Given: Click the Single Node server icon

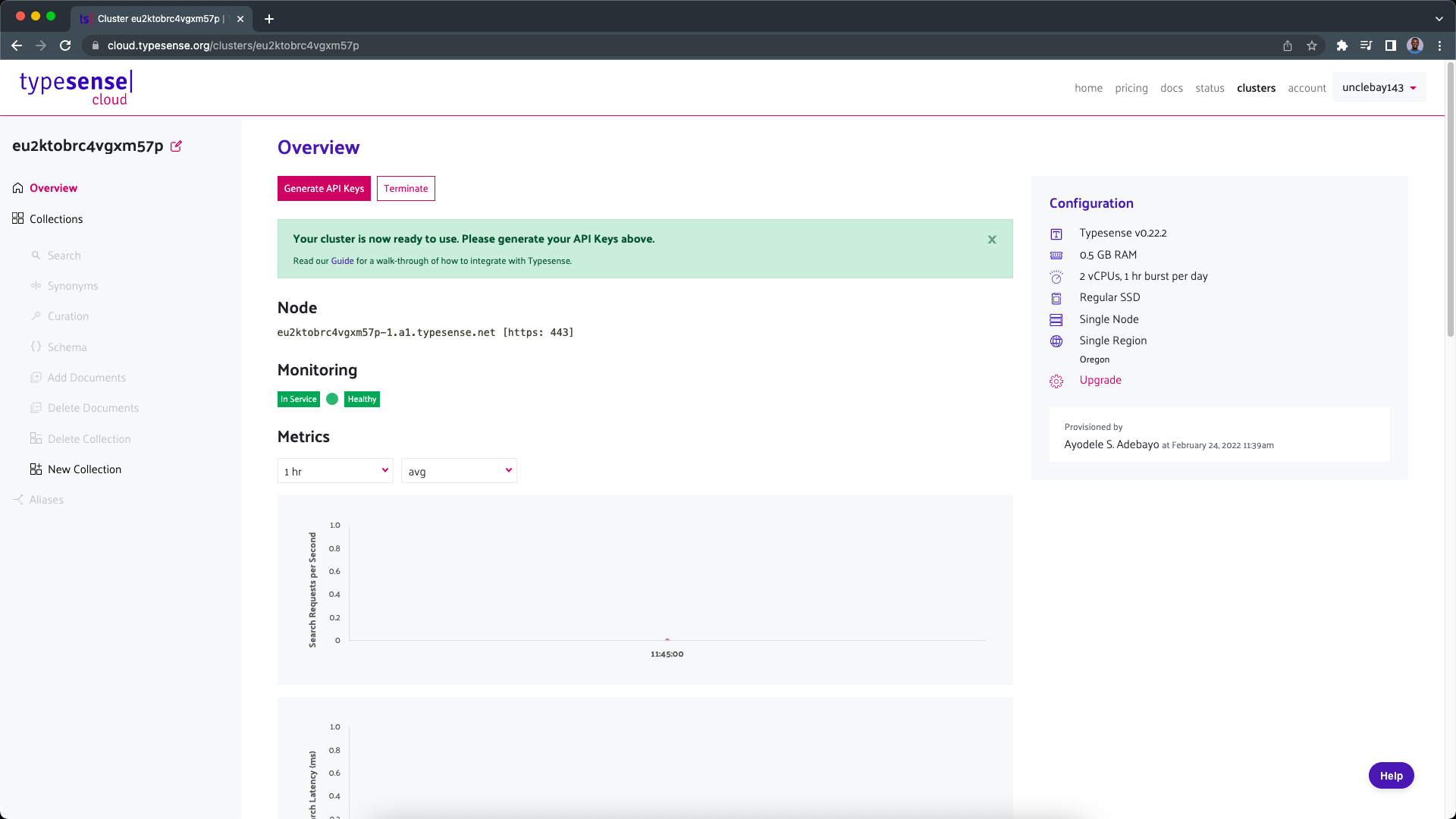Looking at the screenshot, I should pyautogui.click(x=1056, y=320).
